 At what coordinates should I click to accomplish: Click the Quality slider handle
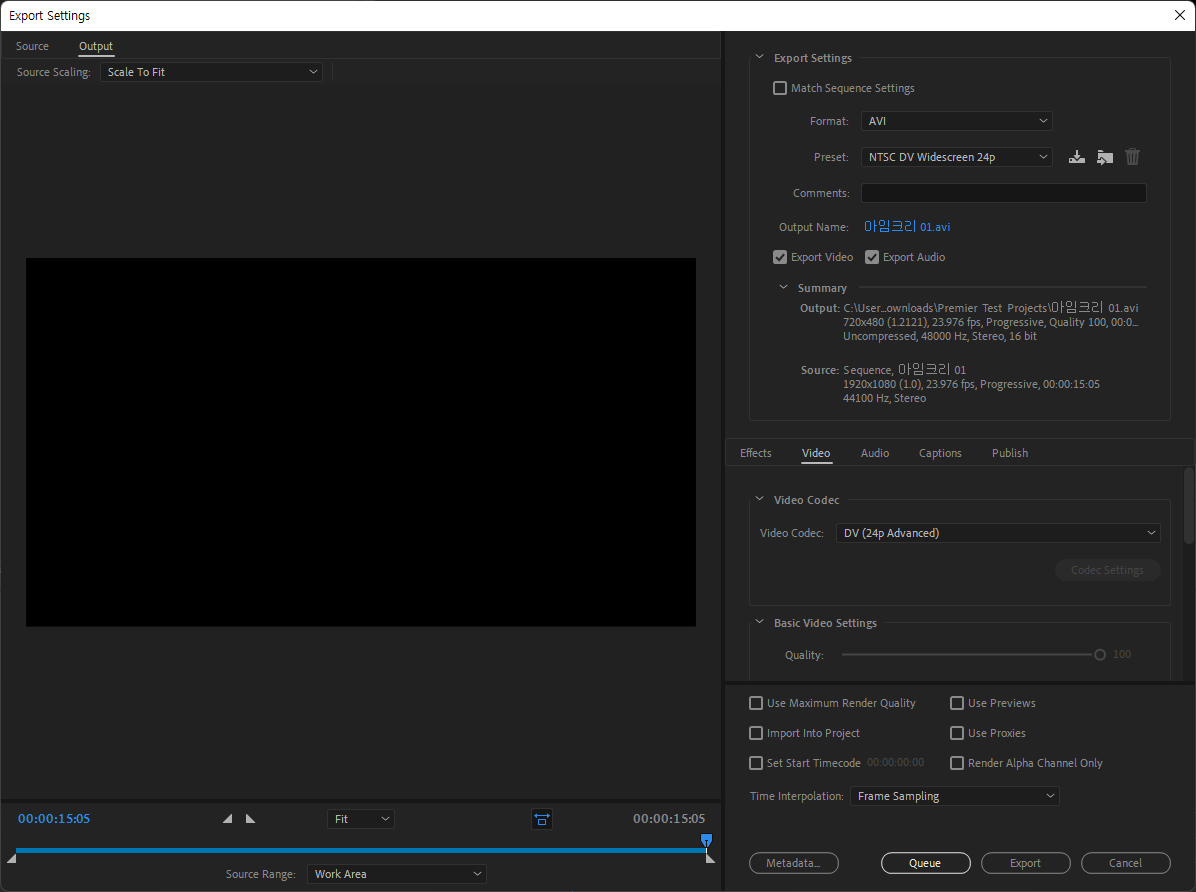[1100, 655]
